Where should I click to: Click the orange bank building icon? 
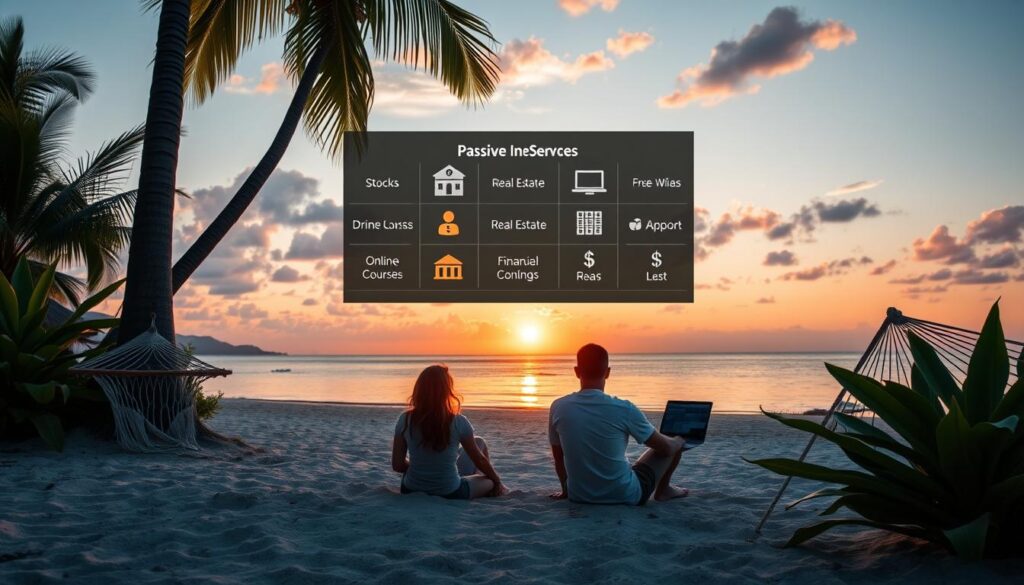pyautogui.click(x=449, y=267)
